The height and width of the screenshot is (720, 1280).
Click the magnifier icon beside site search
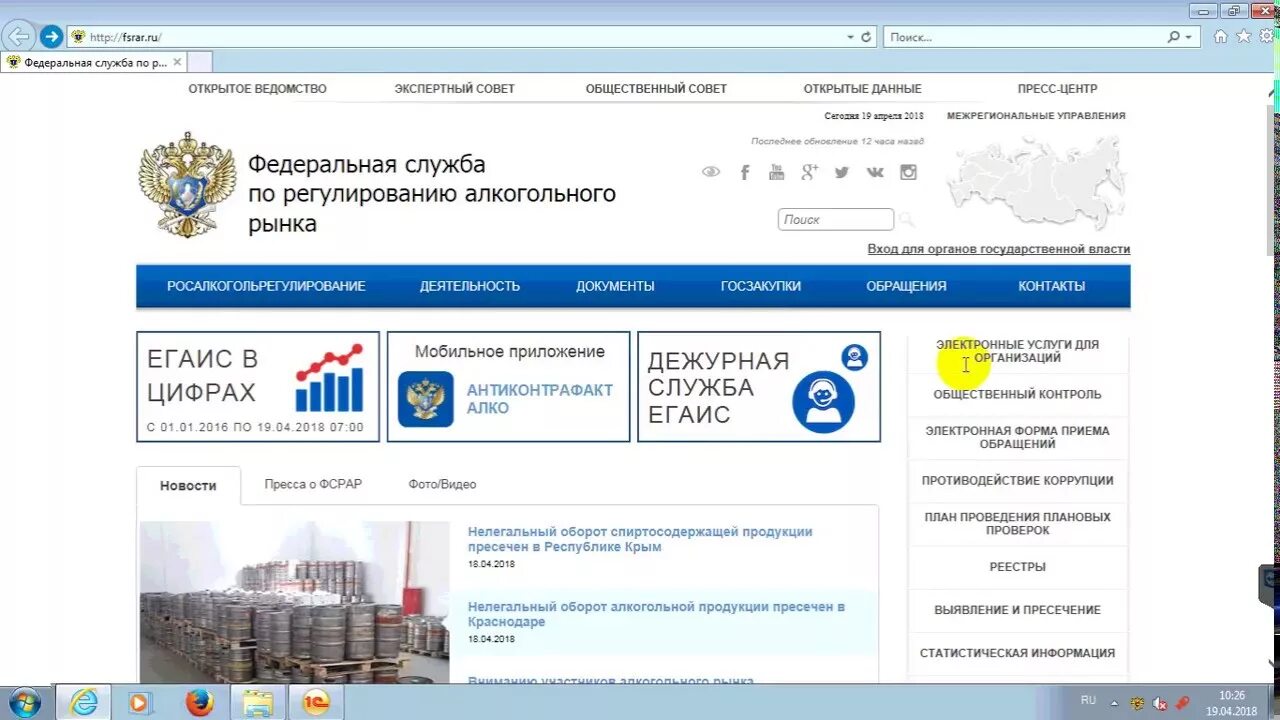(x=906, y=219)
